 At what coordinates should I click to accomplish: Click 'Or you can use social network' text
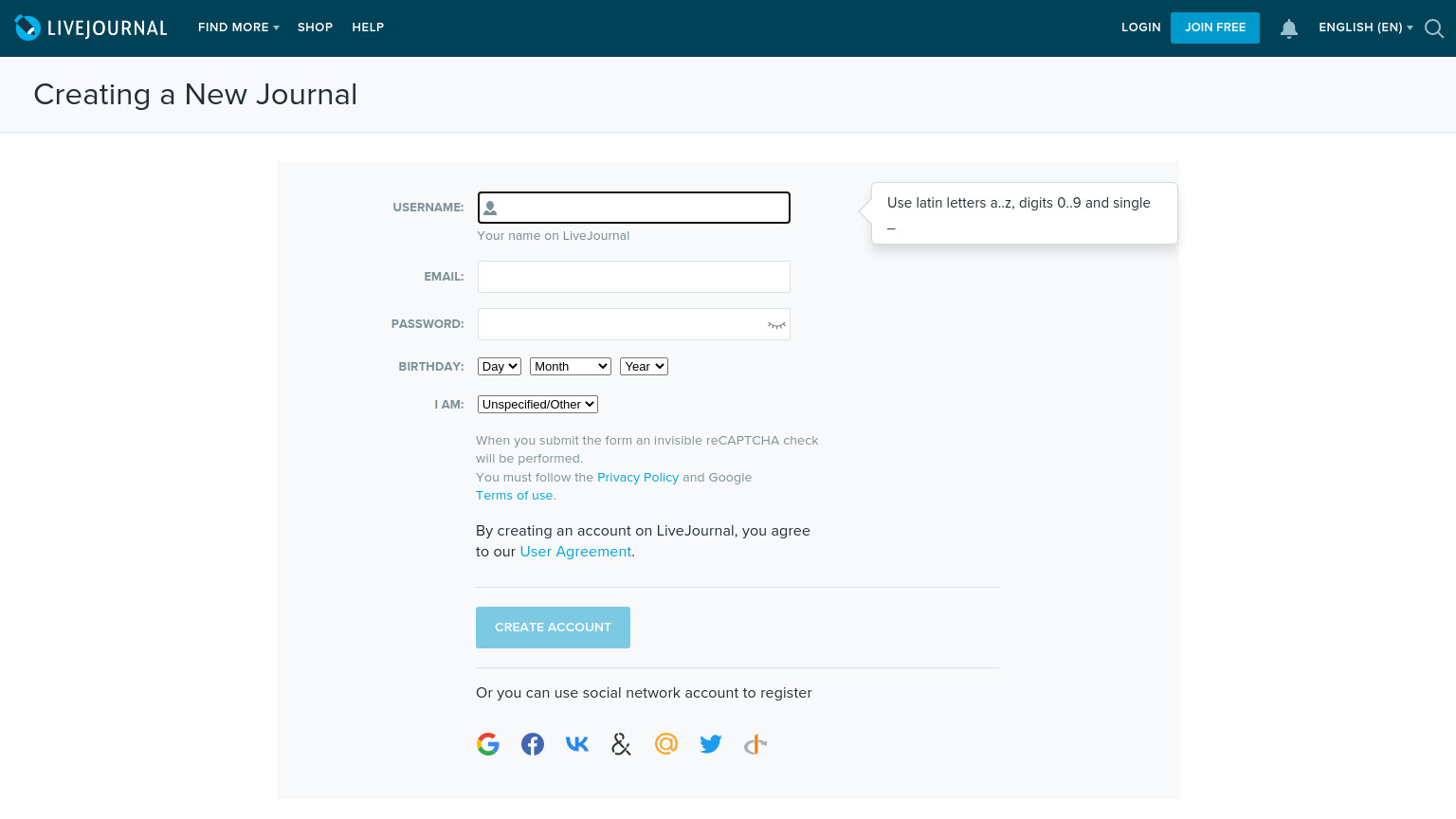click(x=644, y=693)
